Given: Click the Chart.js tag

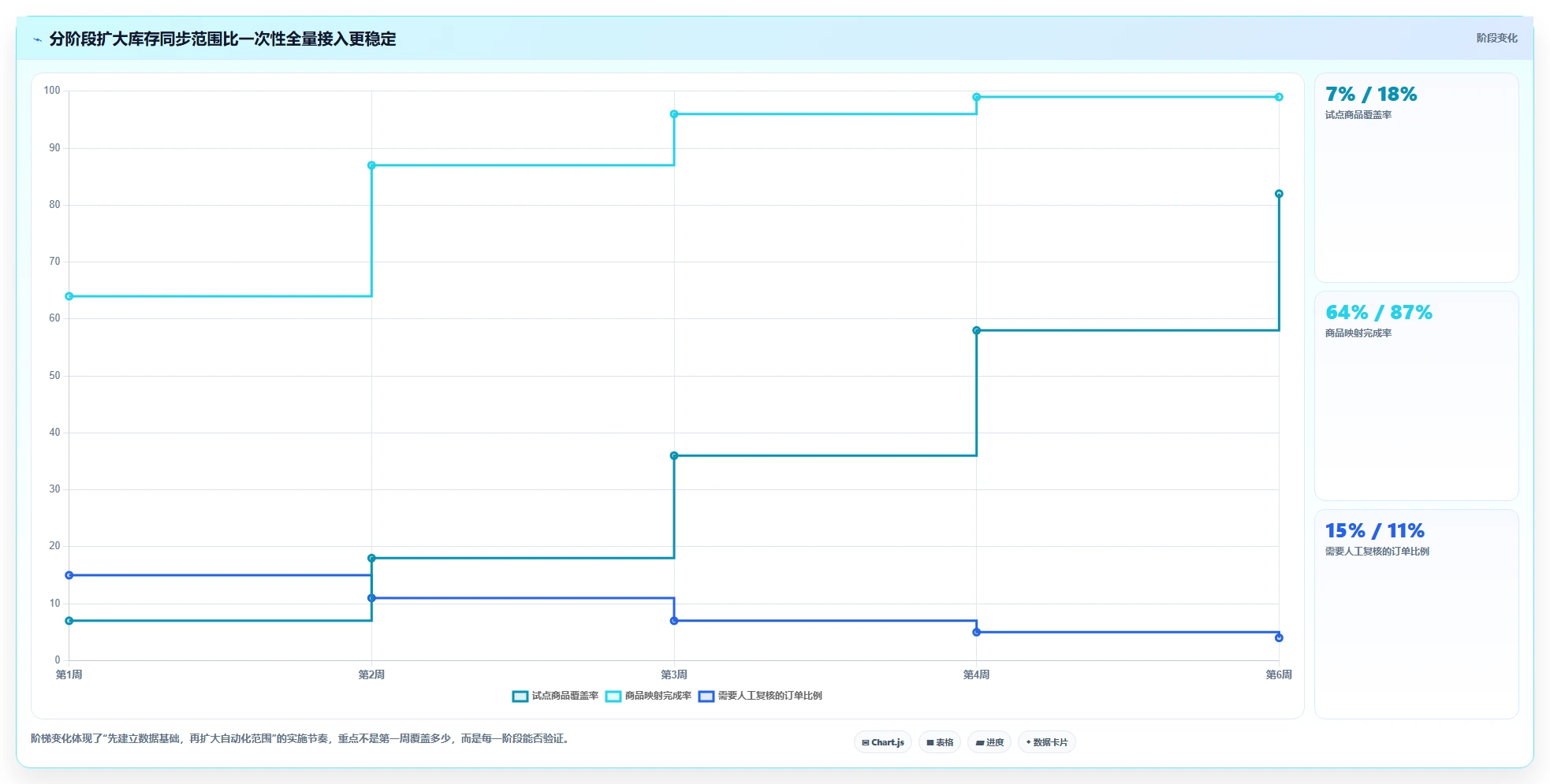Looking at the screenshot, I should point(883,742).
